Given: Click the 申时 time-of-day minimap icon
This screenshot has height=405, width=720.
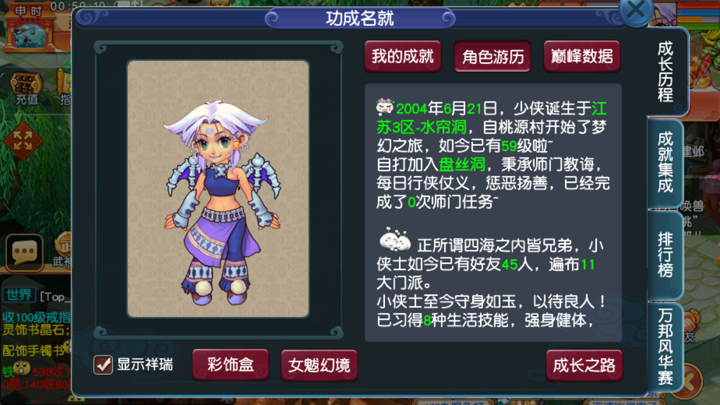Looking at the screenshot, I should coord(29,27).
